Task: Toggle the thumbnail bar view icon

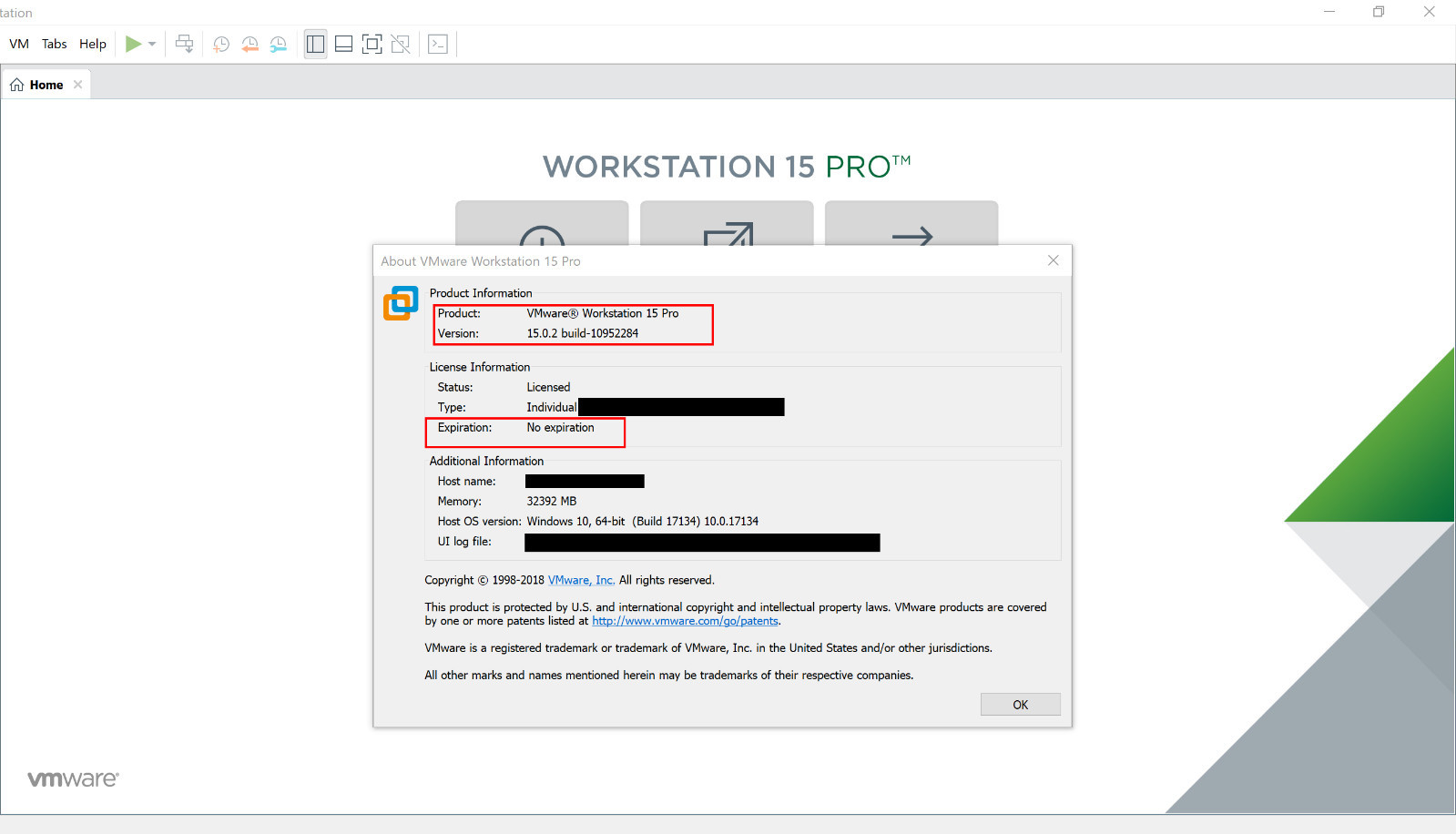Action: click(343, 44)
